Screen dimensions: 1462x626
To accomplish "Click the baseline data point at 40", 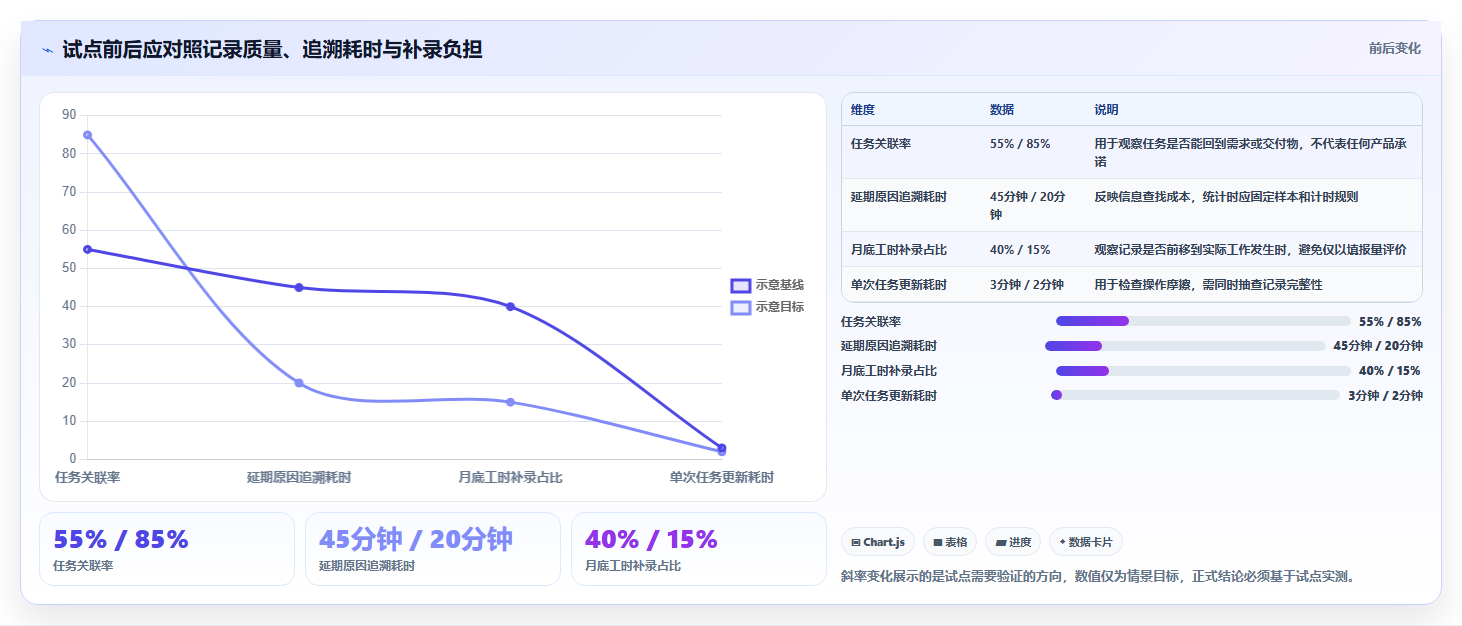I will click(511, 307).
